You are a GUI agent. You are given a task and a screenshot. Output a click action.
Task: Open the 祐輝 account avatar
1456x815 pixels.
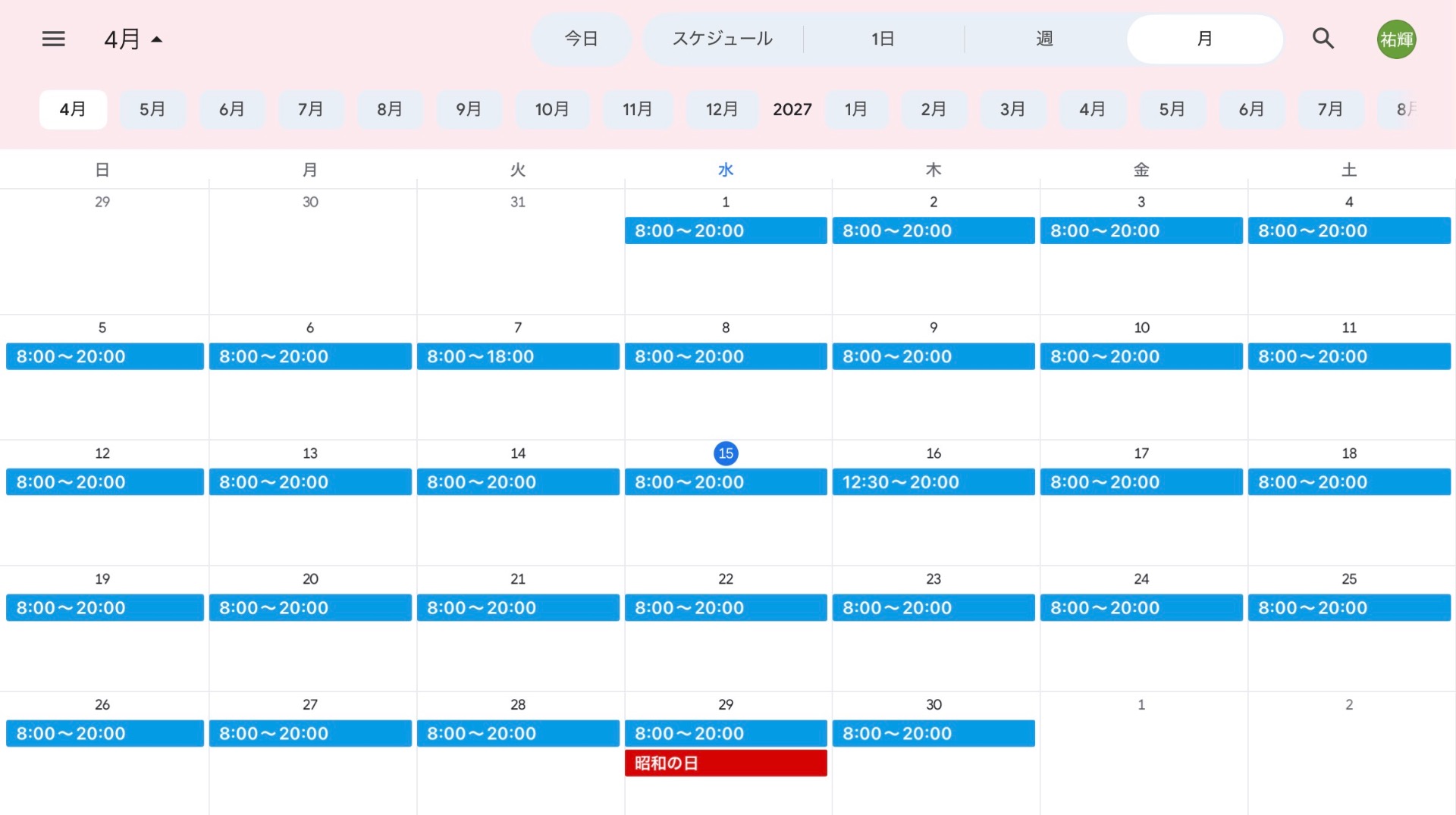click(1396, 39)
